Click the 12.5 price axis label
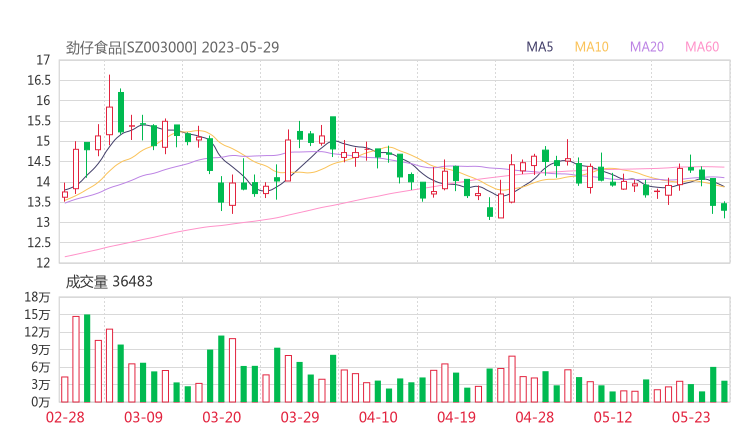 pyautogui.click(x=39, y=243)
